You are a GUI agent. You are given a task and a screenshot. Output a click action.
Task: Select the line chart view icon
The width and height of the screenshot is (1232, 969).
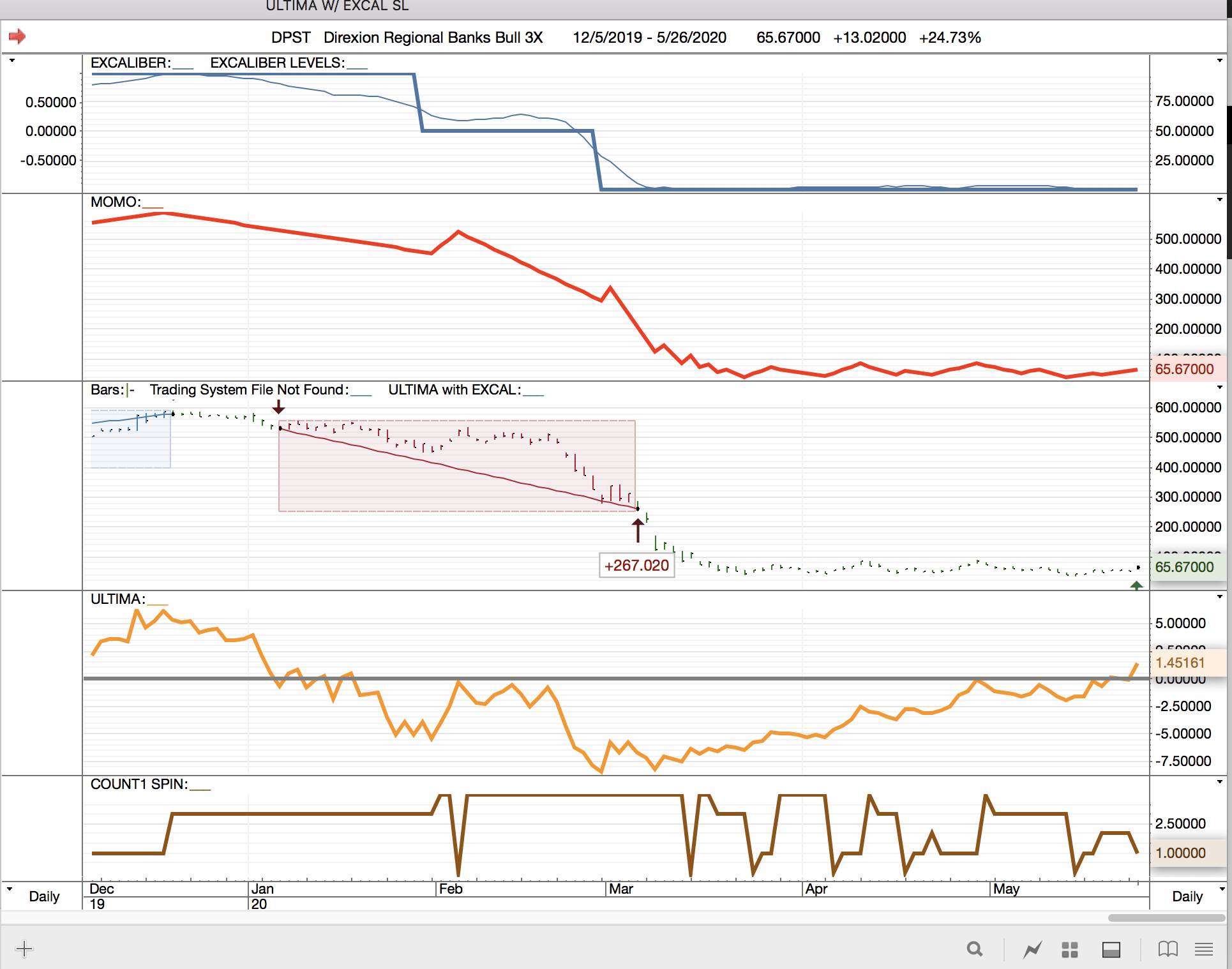(x=1032, y=949)
